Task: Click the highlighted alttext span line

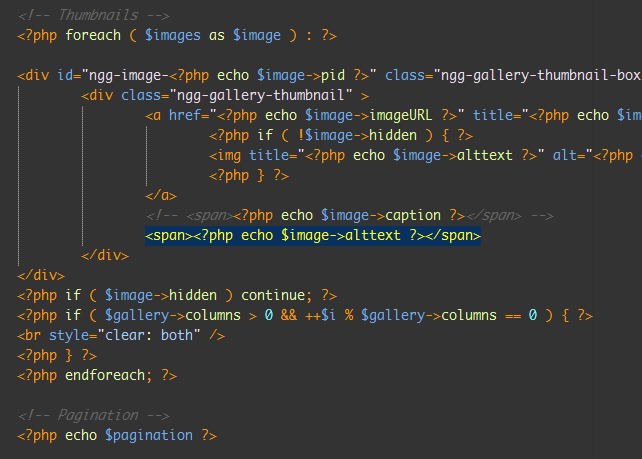Action: (313, 236)
